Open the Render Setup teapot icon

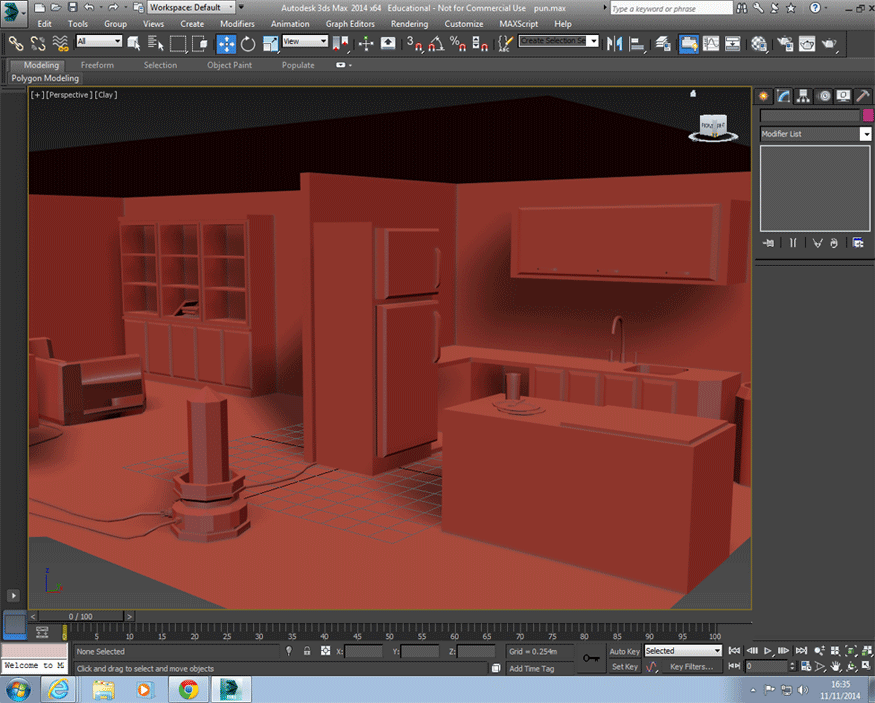point(783,43)
